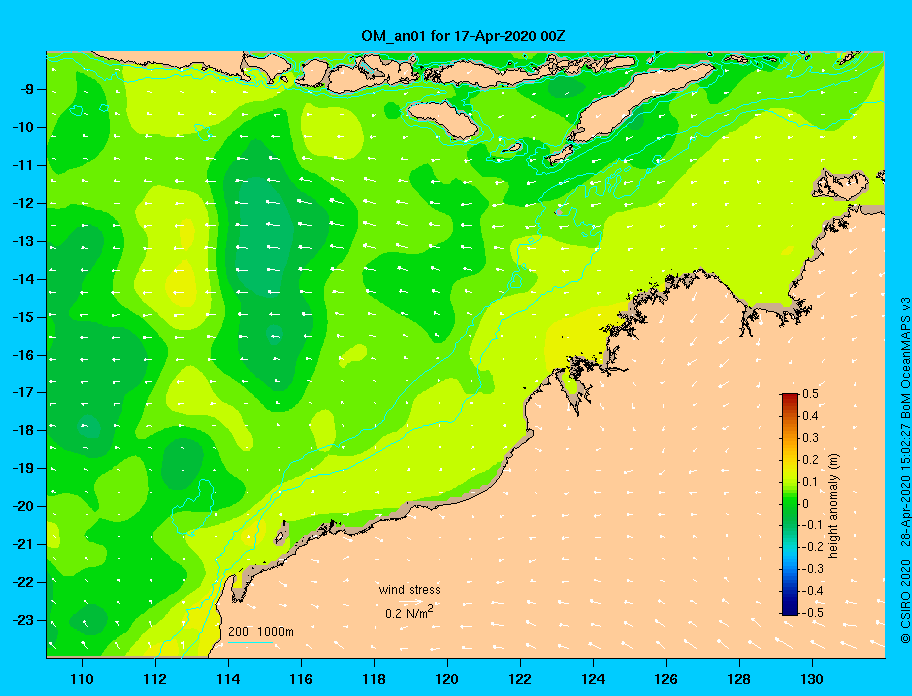The height and width of the screenshot is (696, 912).
Task: Click the 'height anomaly (m)' color bar label
Action: [x=833, y=505]
